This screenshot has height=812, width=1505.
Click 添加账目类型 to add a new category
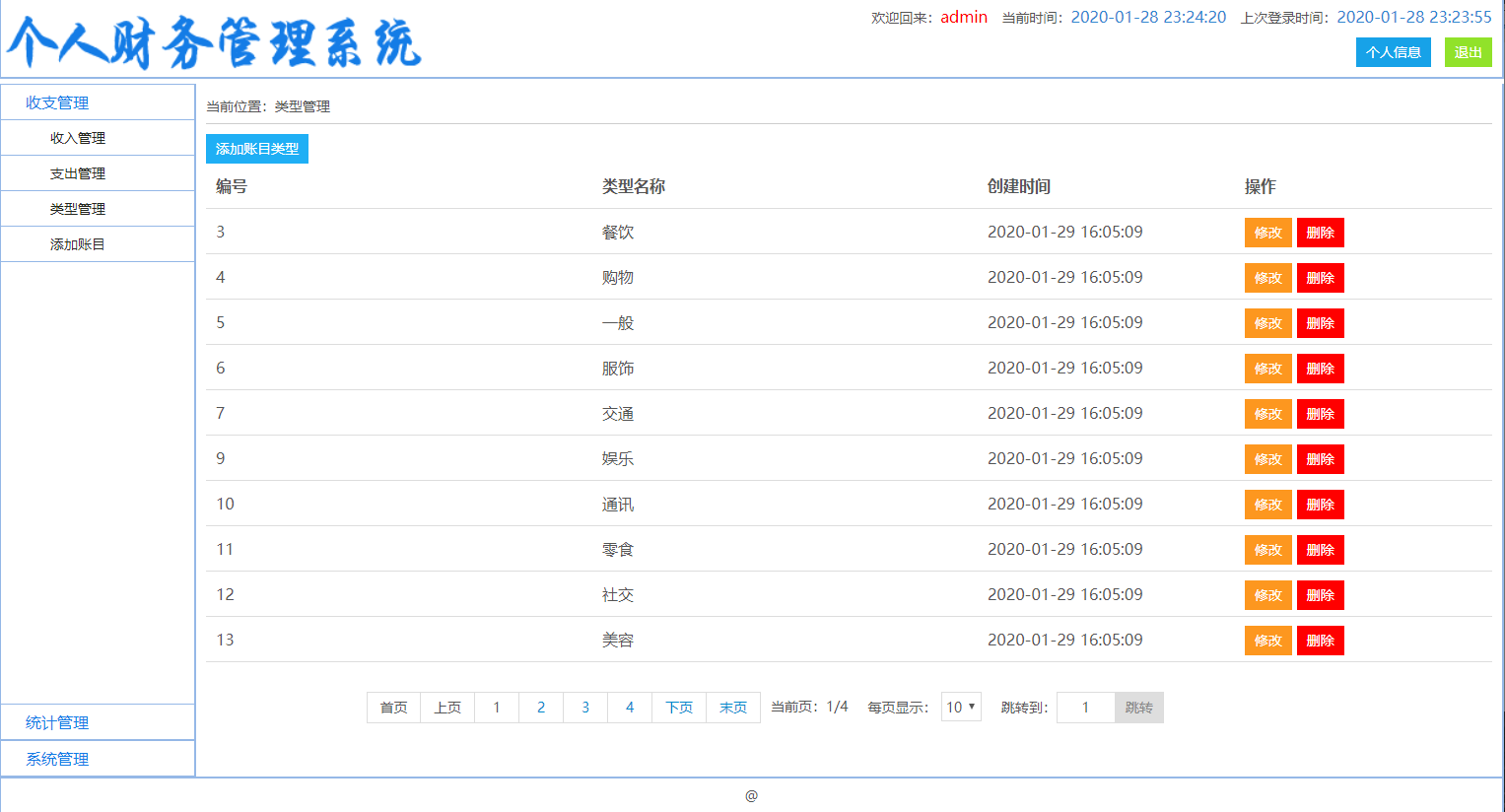pyautogui.click(x=256, y=149)
